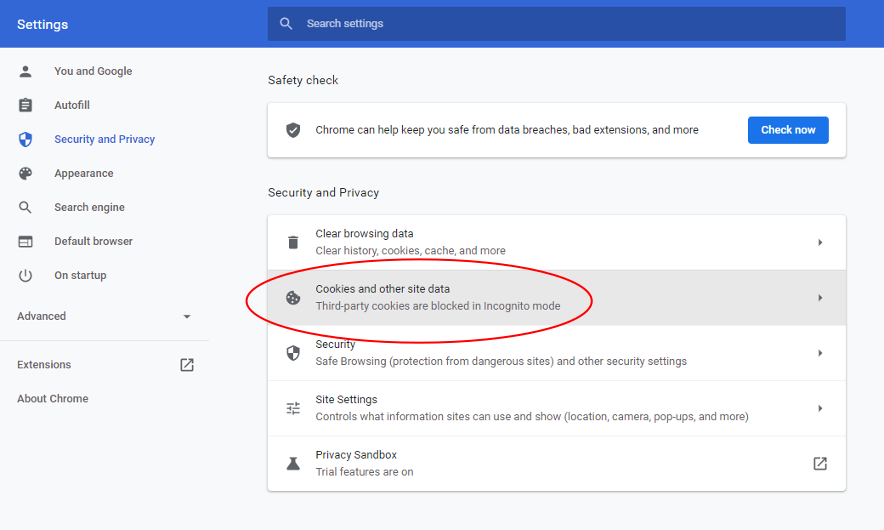This screenshot has height=530, width=884.
Task: Click the Site Settings sliders icon
Action: click(x=293, y=408)
